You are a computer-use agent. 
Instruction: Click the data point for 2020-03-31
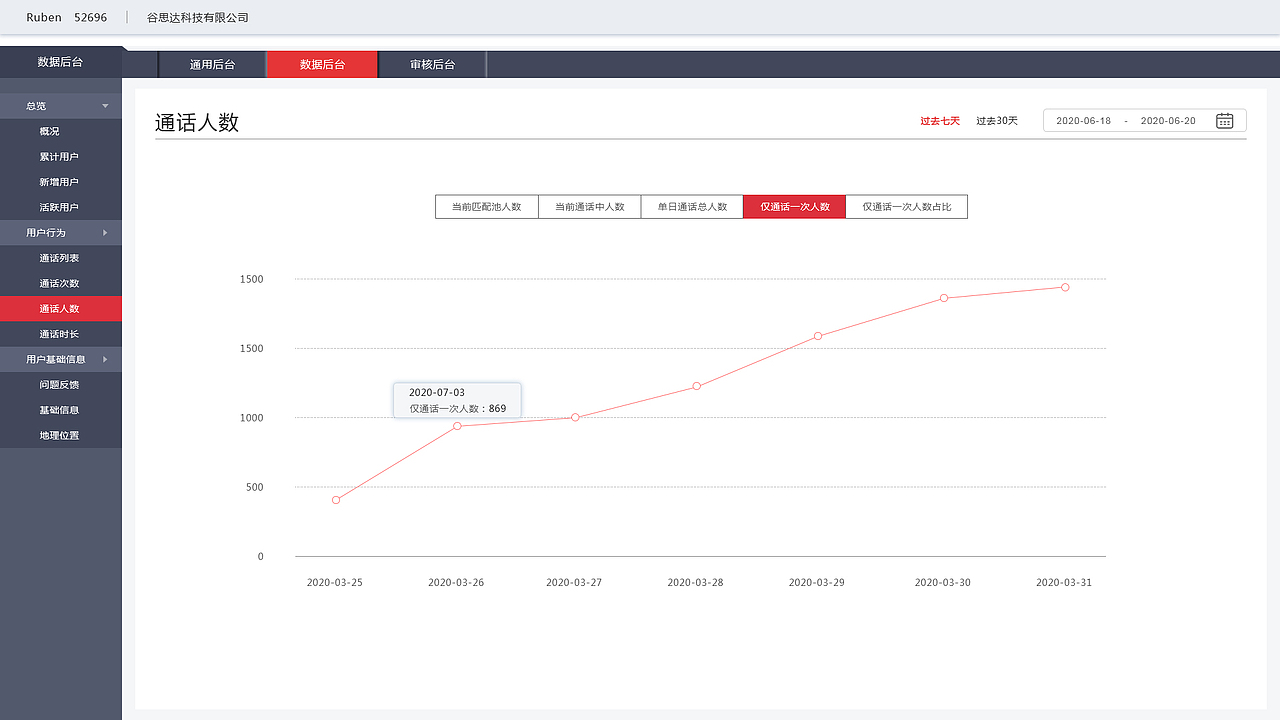pyautogui.click(x=1065, y=287)
